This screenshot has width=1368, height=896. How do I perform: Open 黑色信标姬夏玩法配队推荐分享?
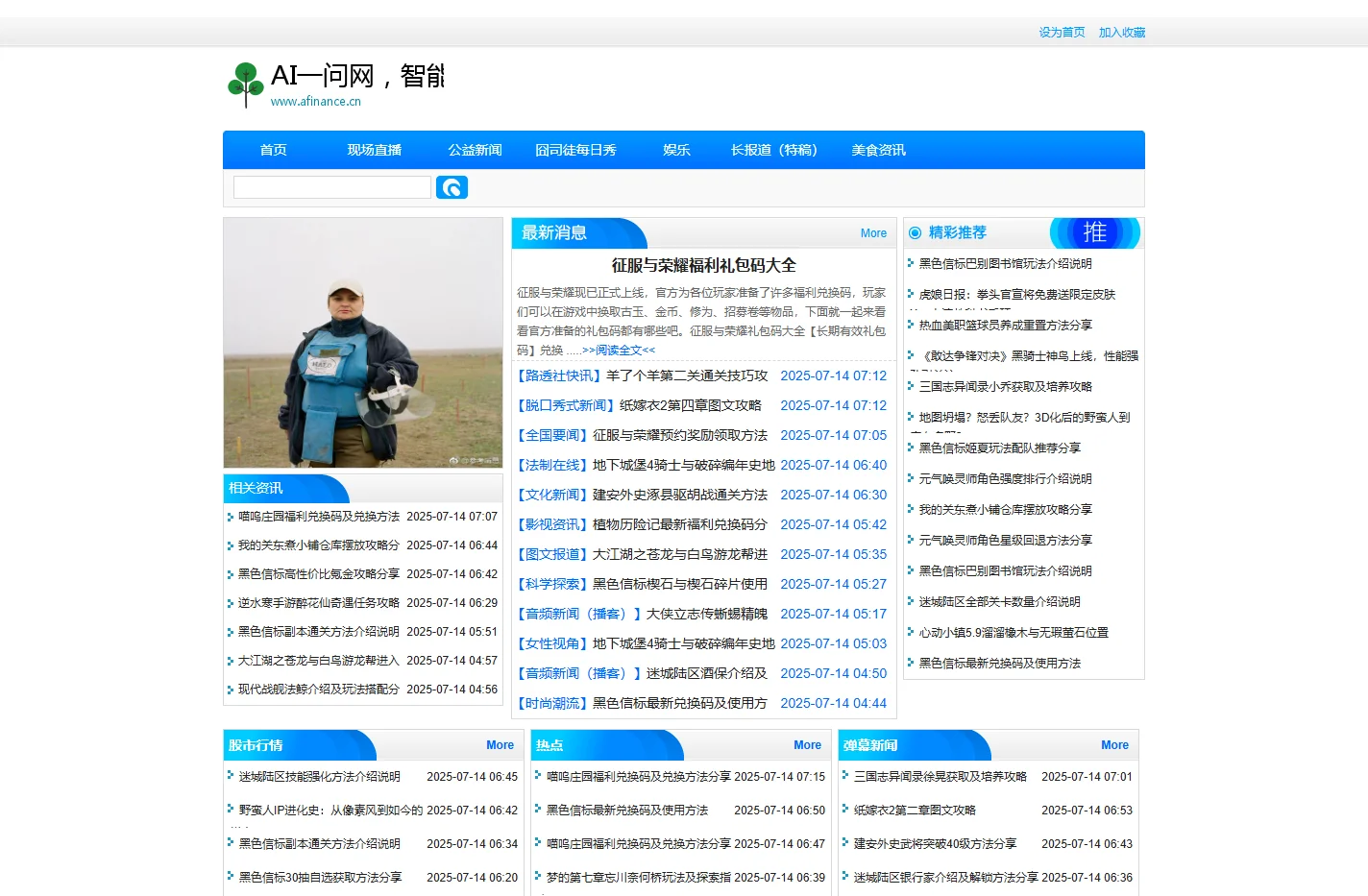[1000, 448]
